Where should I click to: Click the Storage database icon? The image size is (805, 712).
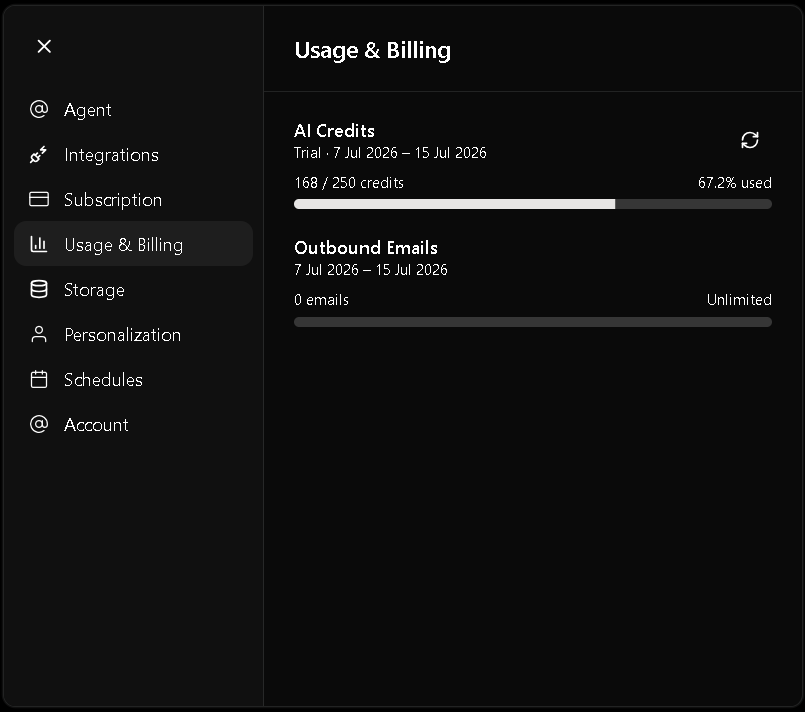pos(39,290)
